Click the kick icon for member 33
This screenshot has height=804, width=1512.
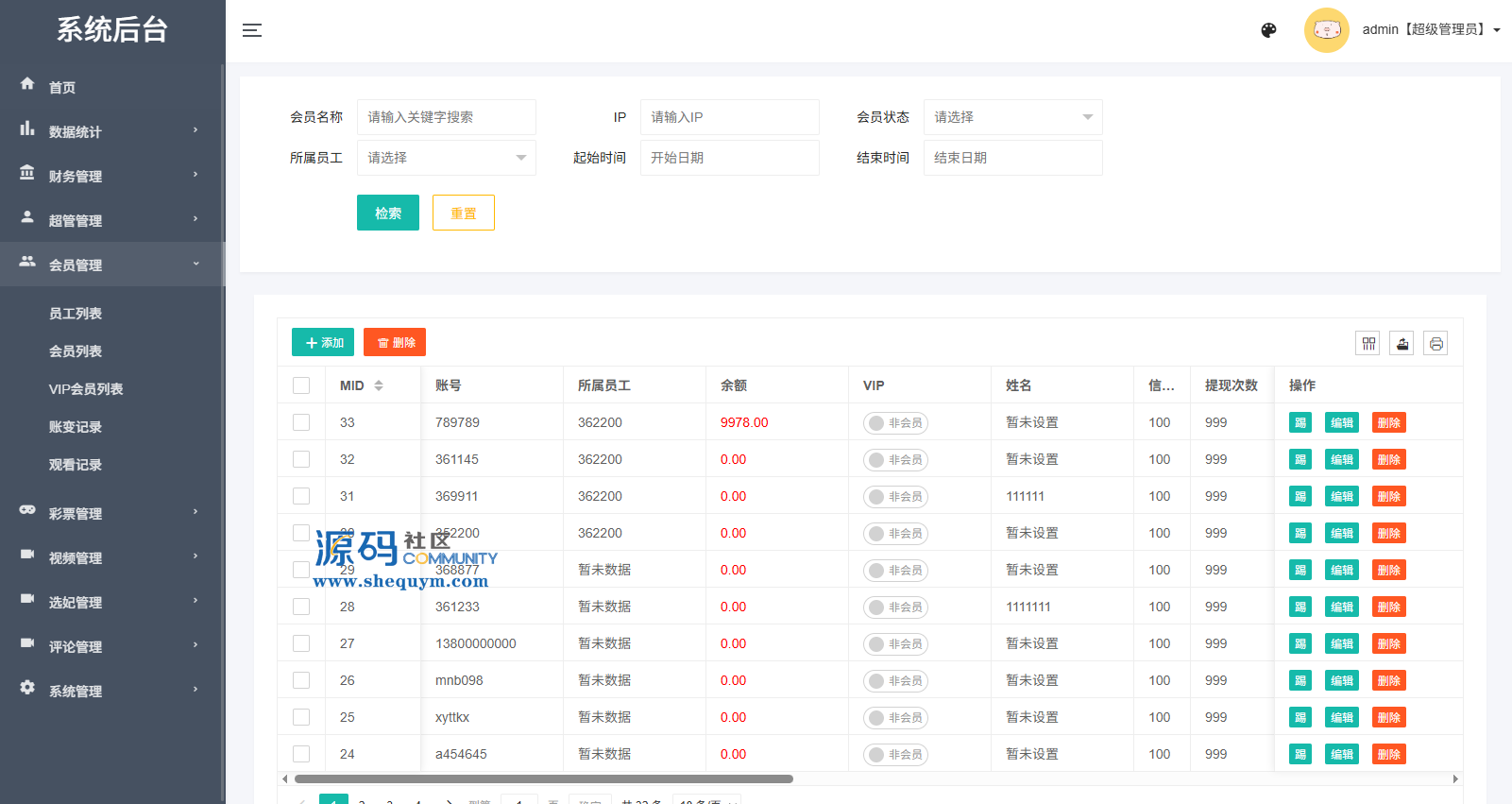[x=1300, y=422]
